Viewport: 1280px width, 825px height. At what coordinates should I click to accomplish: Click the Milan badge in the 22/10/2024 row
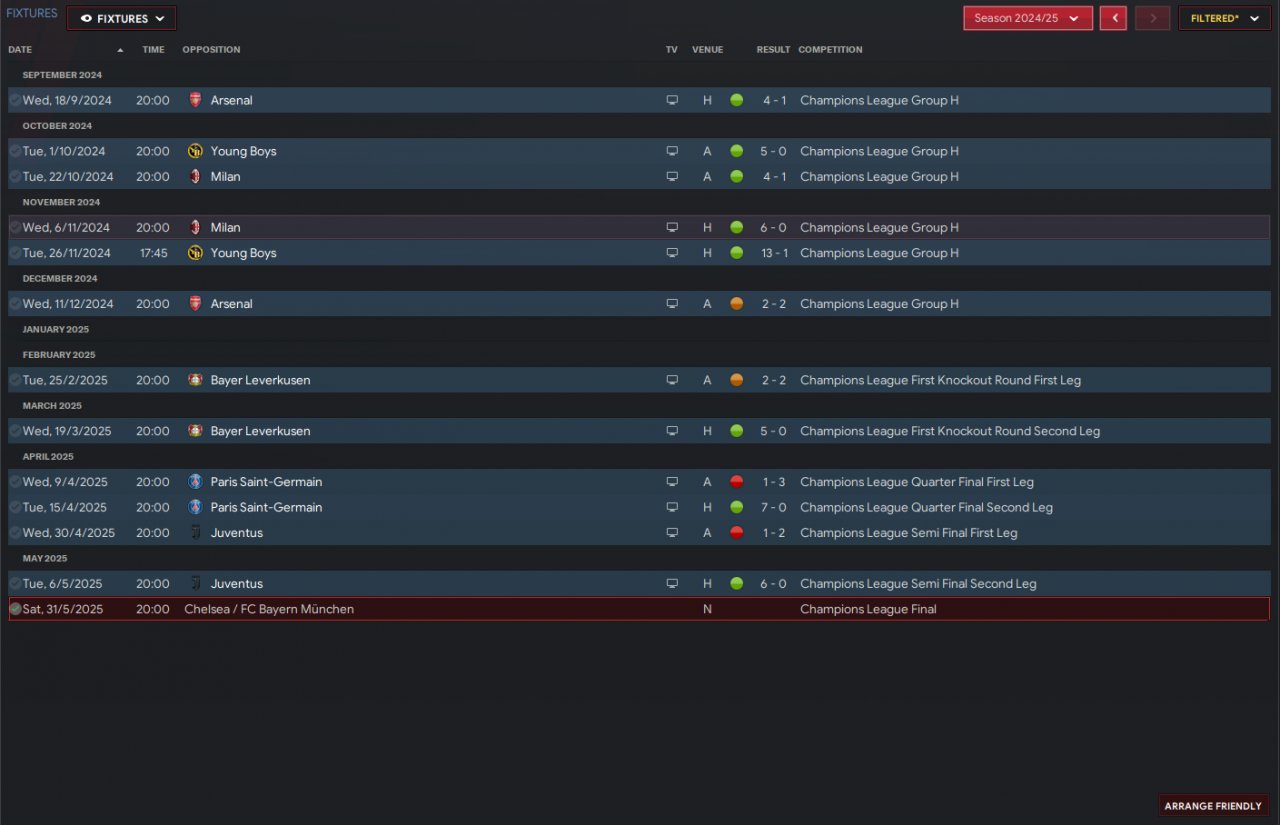pos(195,176)
